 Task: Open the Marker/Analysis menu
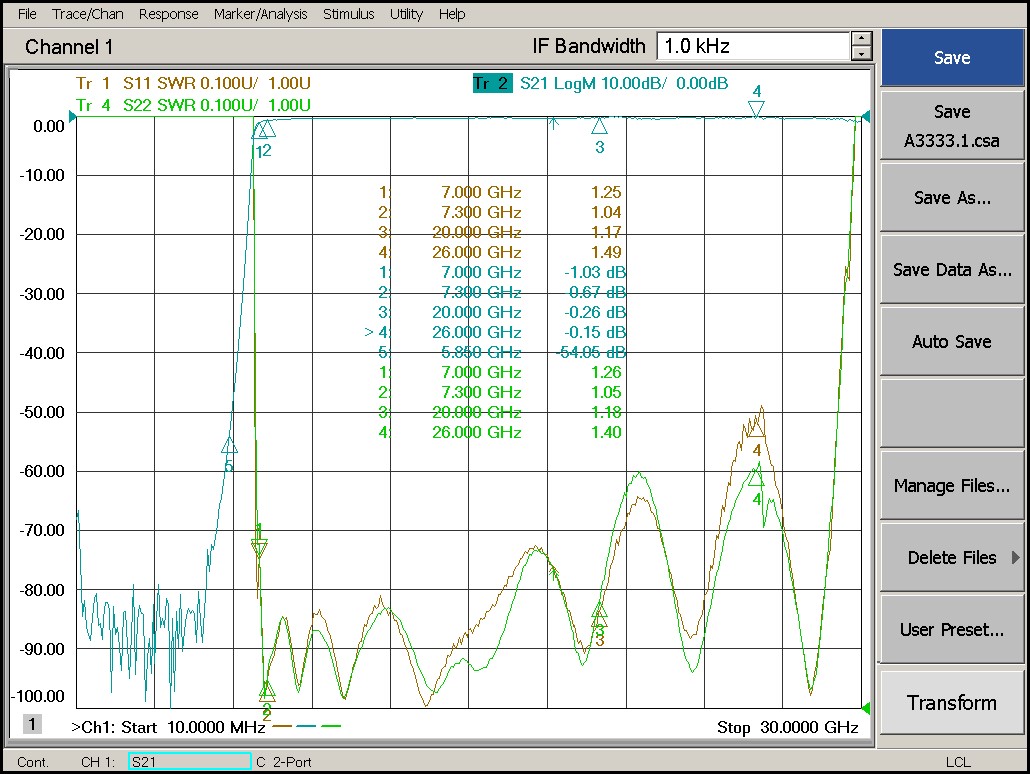[x=261, y=14]
